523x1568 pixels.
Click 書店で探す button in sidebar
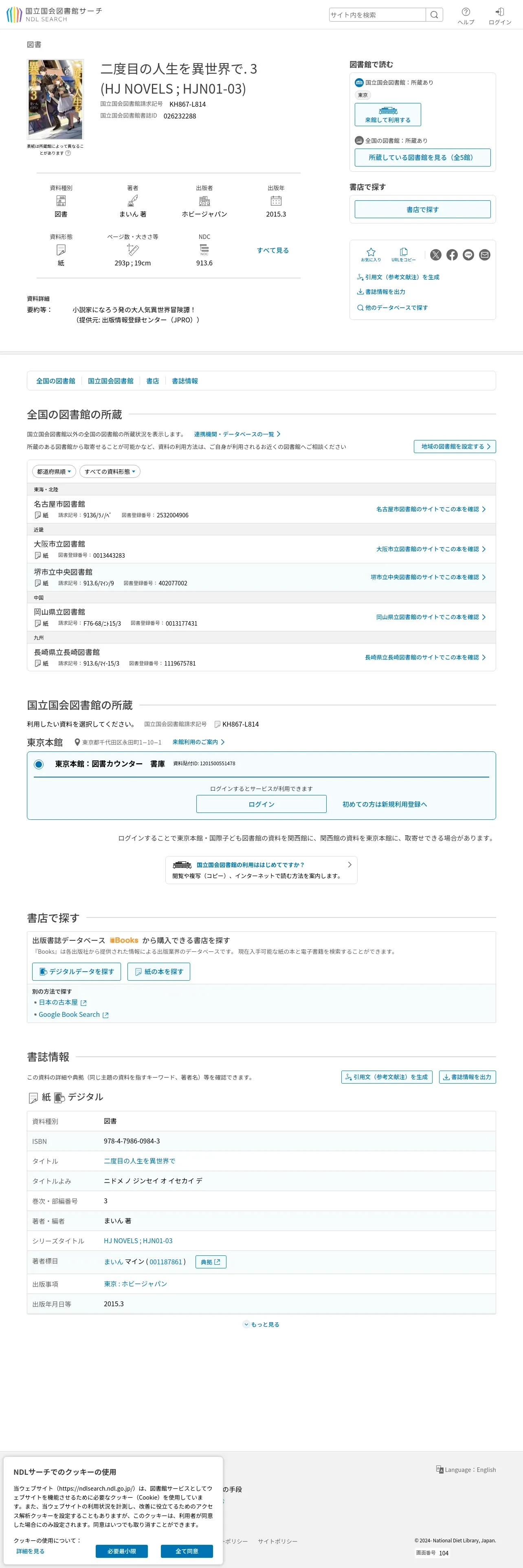pos(422,209)
